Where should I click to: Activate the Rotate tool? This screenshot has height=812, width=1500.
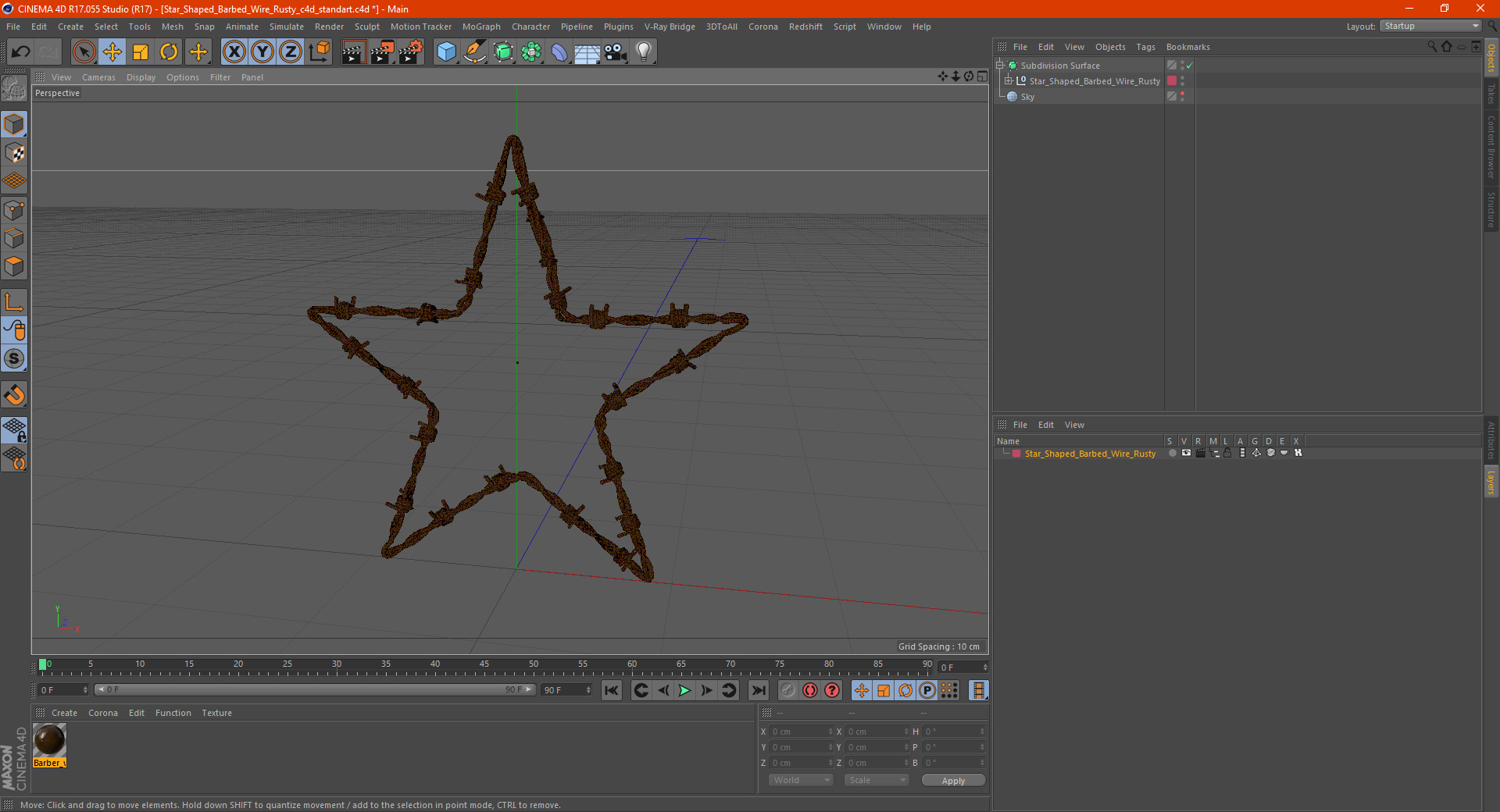pos(169,52)
